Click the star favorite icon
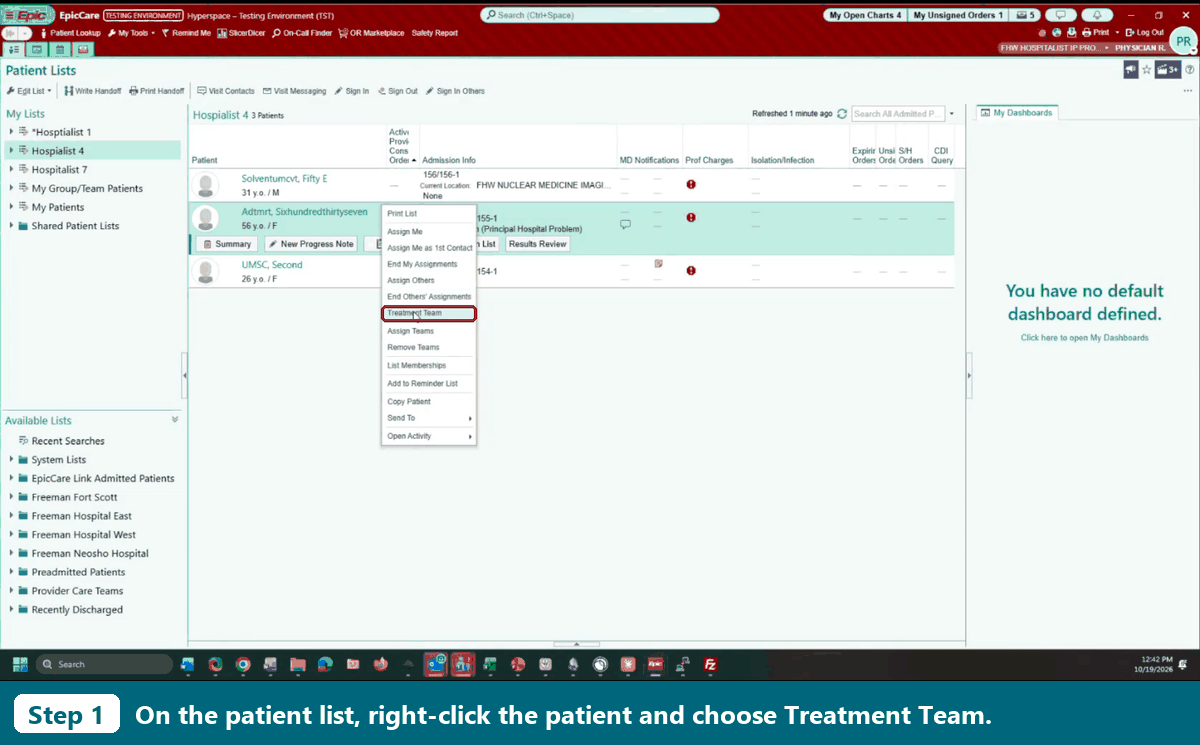 (x=1147, y=70)
